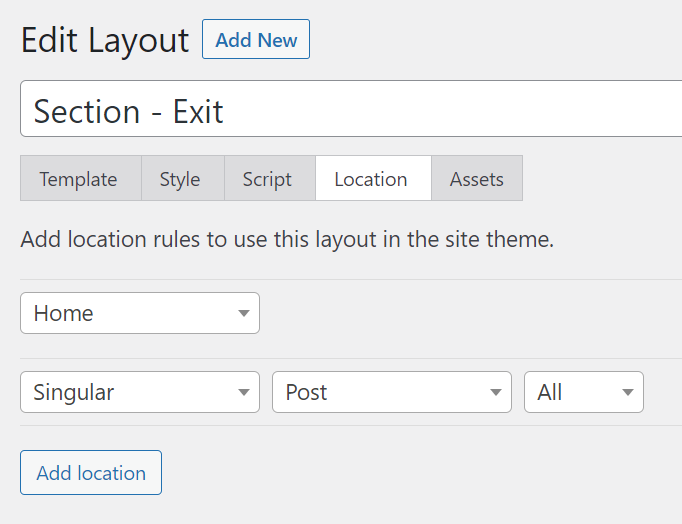This screenshot has height=524, width=682.
Task: Expand the Singular rule type dropdown
Action: coord(130,392)
